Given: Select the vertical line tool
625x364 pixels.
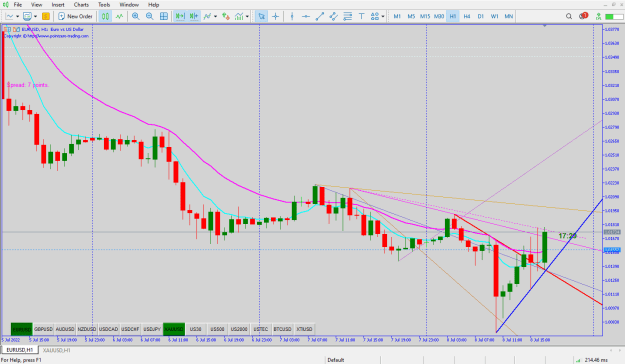Looking at the screenshot, I should point(292,16).
